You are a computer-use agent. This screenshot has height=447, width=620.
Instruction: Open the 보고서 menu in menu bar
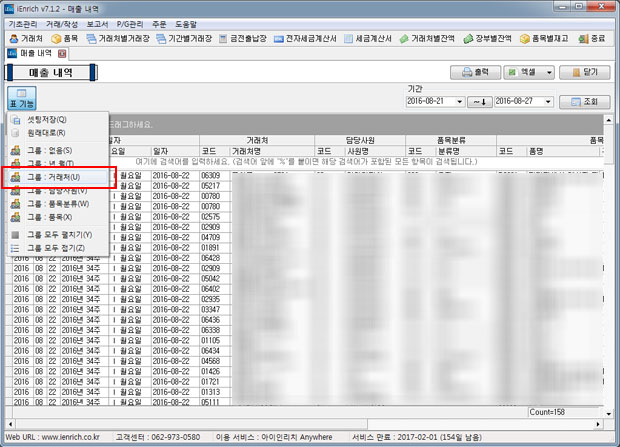[x=98, y=21]
